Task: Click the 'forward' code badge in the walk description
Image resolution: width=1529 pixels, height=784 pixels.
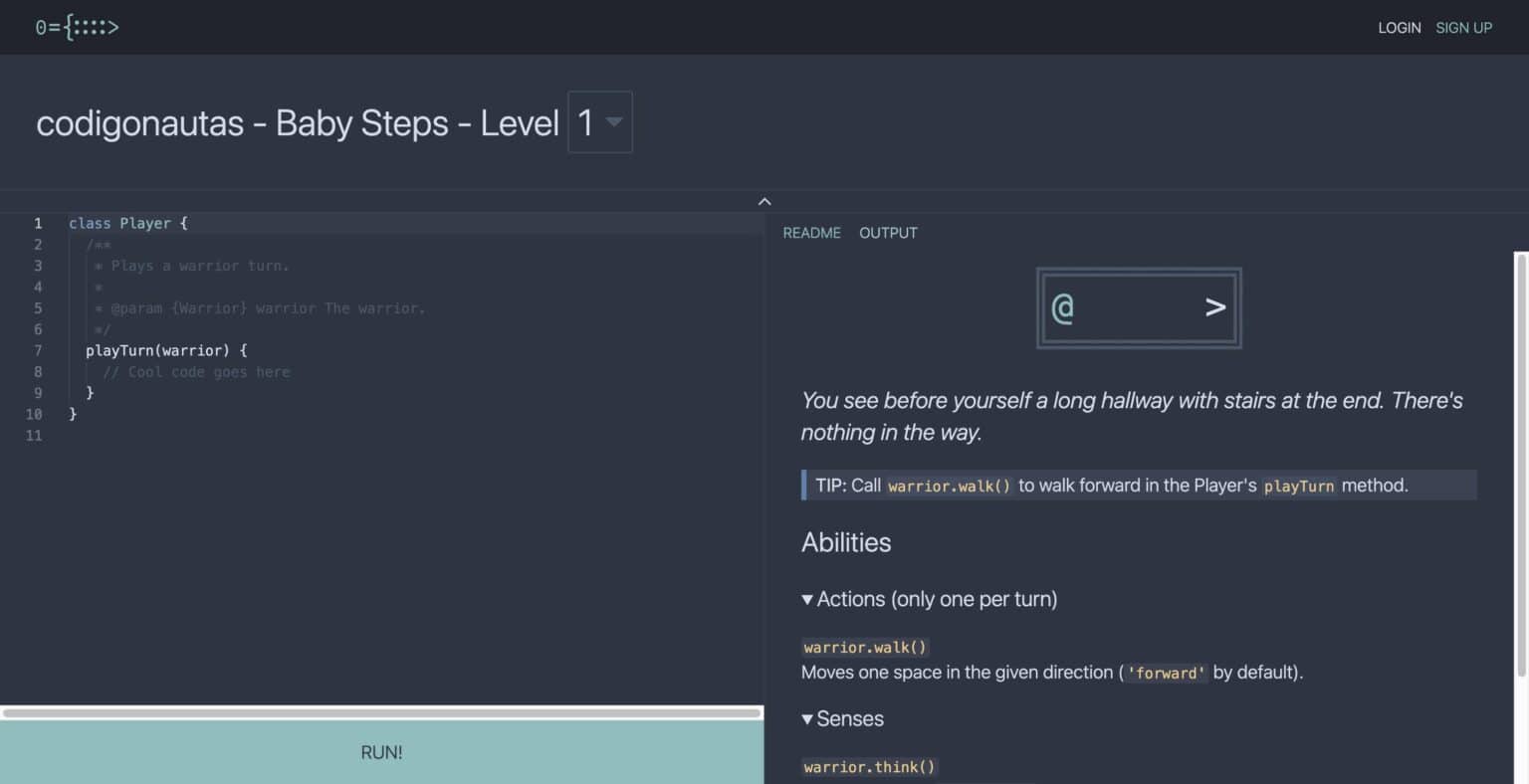Action: (1166, 673)
